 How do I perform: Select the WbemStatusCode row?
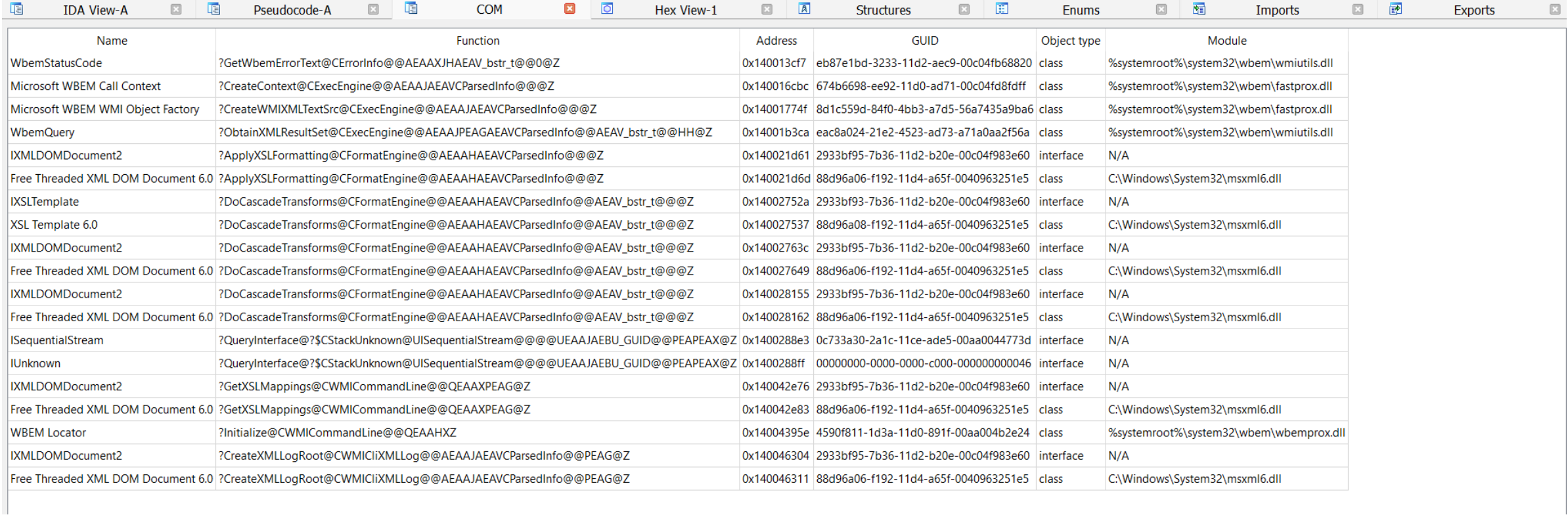tap(678, 63)
